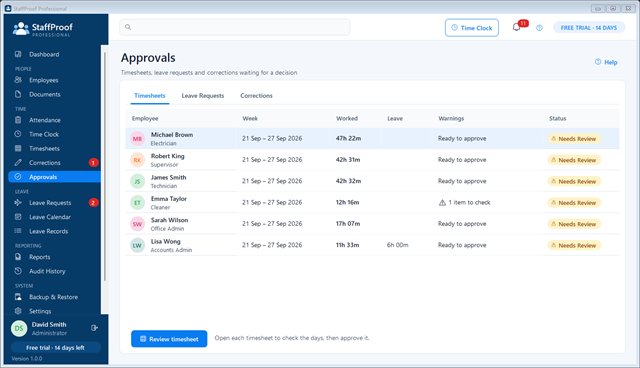Click the sidebar vertical scrollbar
Image resolution: width=640 pixels, height=368 pixels.
(x=105, y=166)
